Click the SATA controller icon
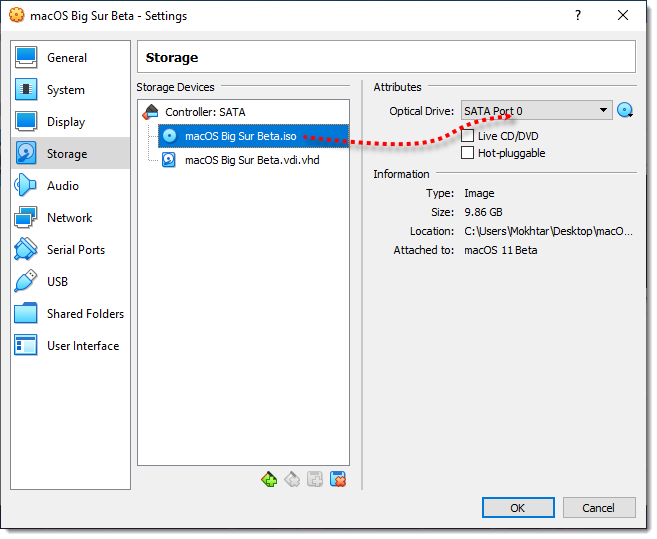The height and width of the screenshot is (539, 657). point(150,112)
